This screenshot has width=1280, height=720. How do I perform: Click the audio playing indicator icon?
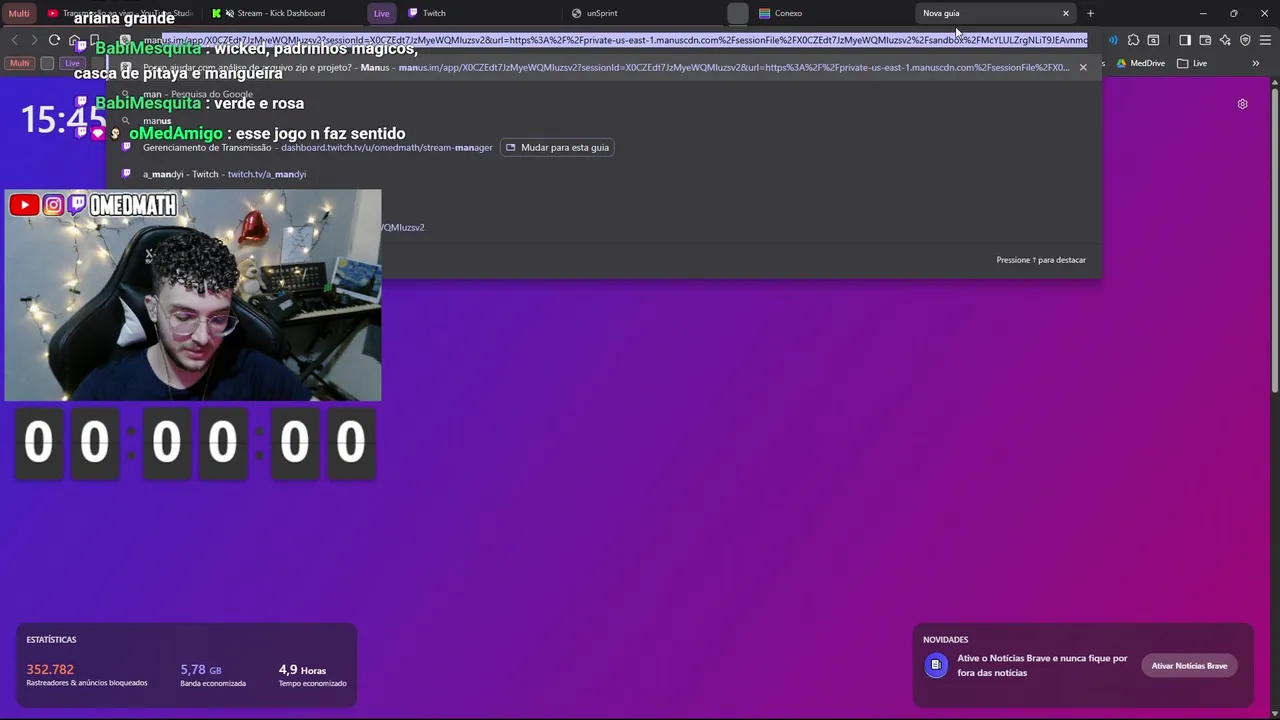pyautogui.click(x=1113, y=40)
